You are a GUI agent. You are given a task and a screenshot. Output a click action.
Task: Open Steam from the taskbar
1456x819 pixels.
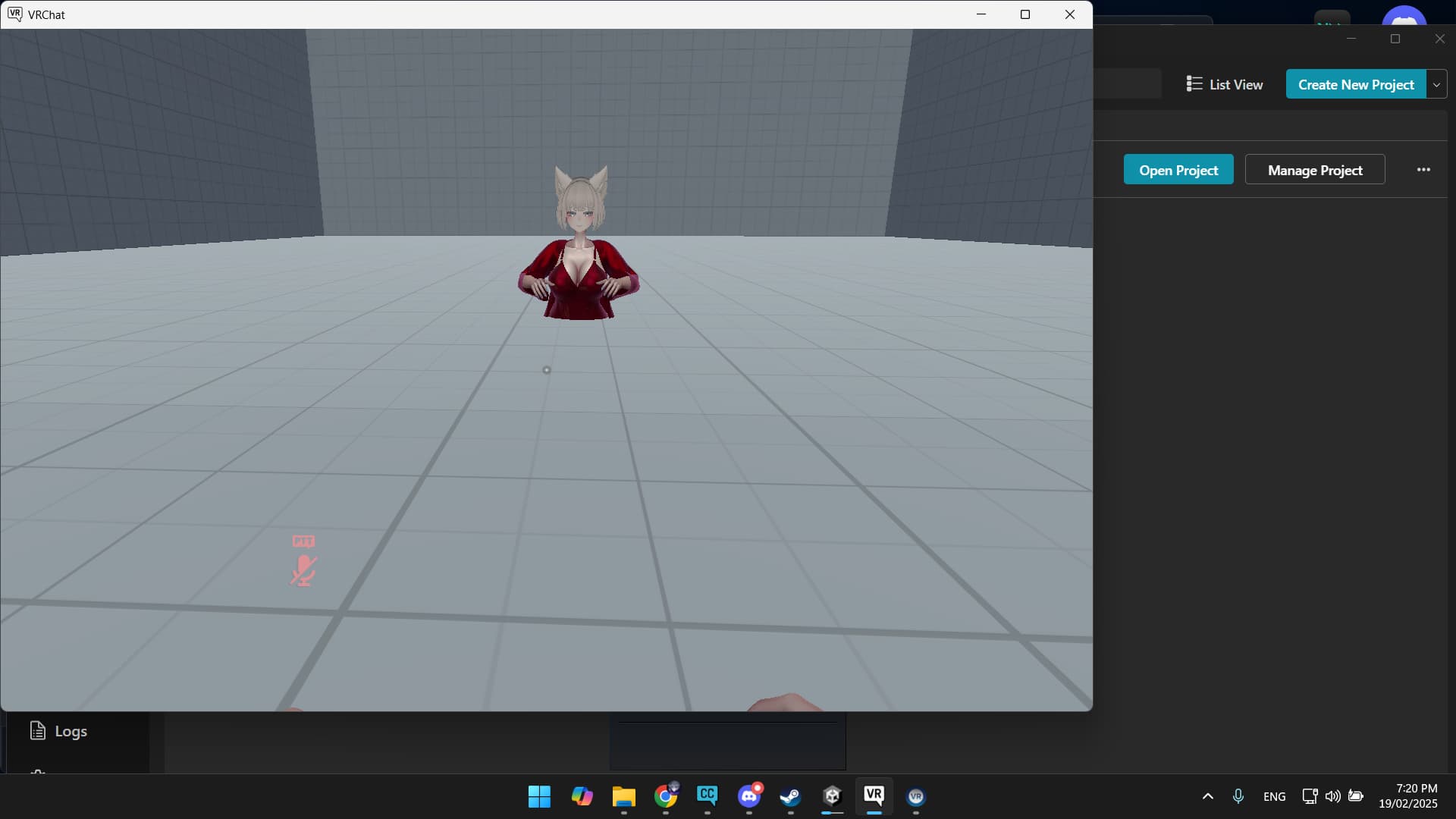coord(790,796)
